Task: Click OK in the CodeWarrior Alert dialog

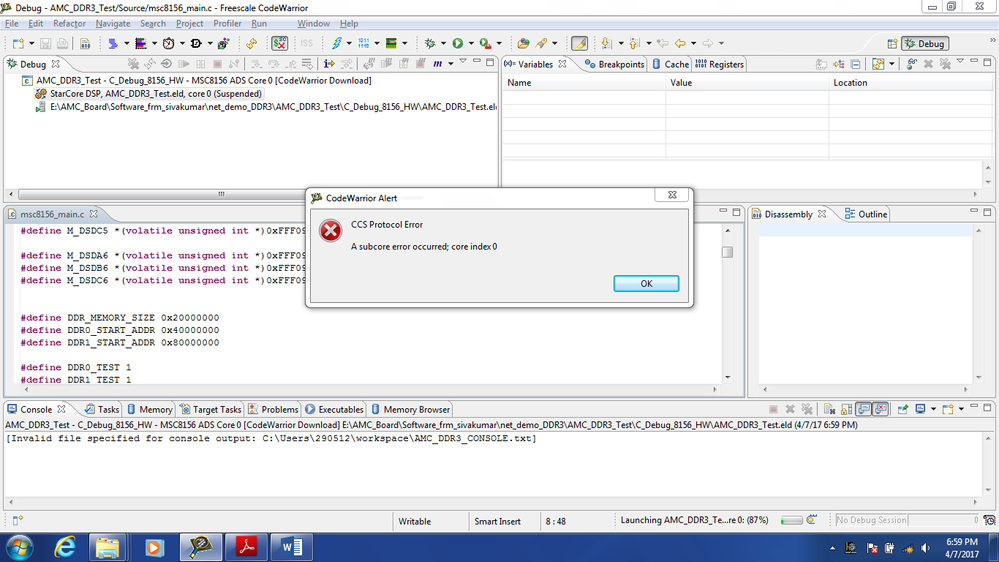Action: coord(646,284)
